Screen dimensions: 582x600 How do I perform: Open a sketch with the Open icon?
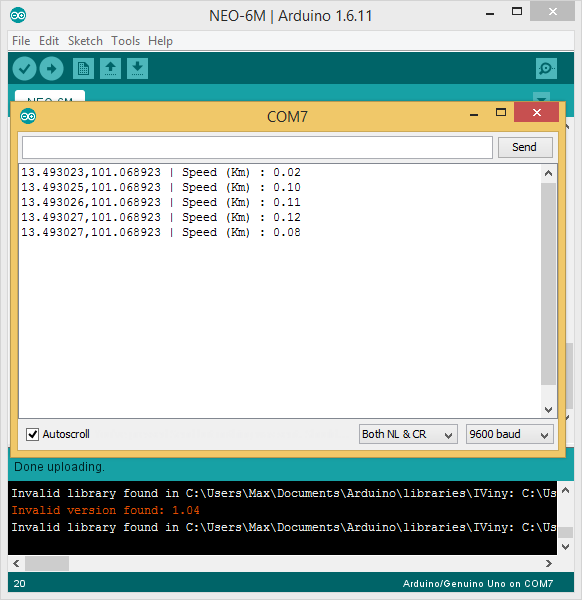click(x=111, y=69)
